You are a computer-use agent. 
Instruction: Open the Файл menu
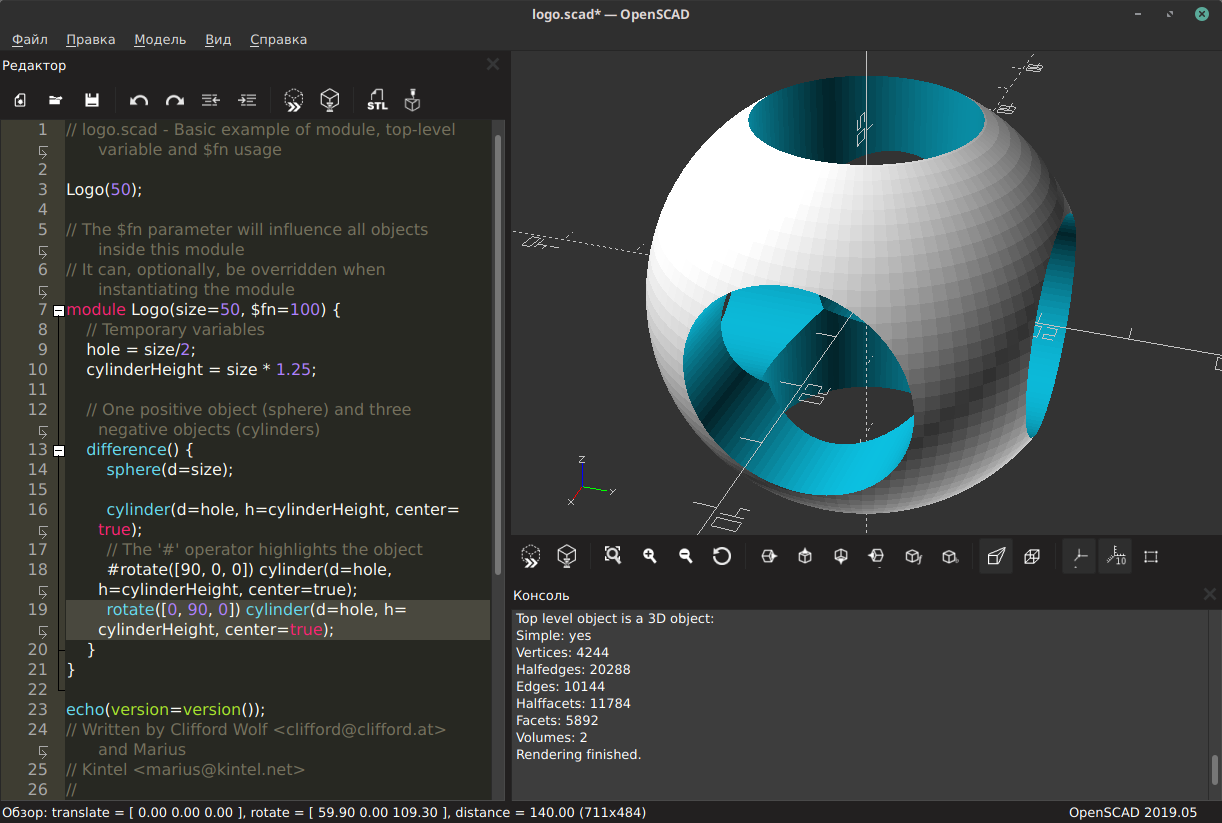point(30,40)
